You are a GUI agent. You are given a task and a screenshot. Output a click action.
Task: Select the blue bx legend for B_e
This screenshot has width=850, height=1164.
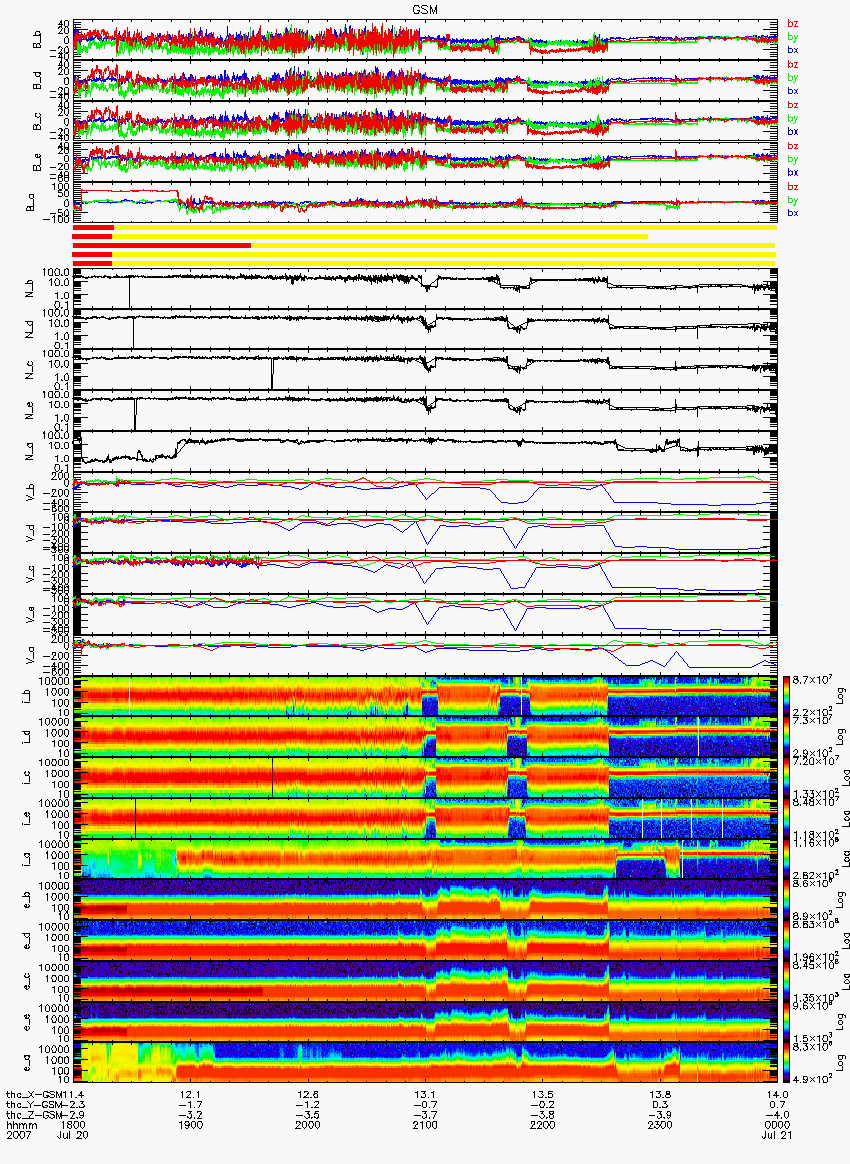[793, 172]
